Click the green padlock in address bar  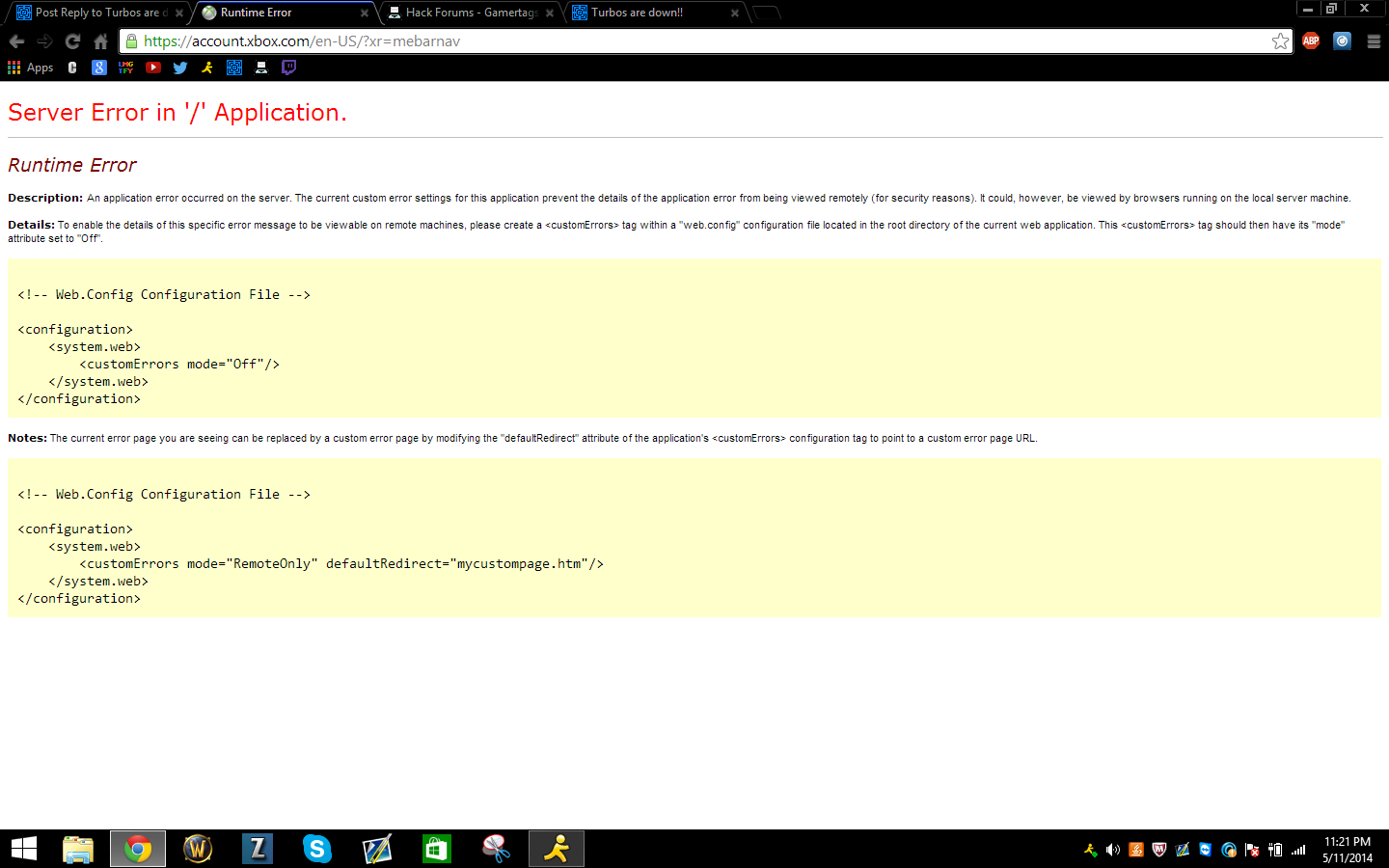click(x=131, y=41)
